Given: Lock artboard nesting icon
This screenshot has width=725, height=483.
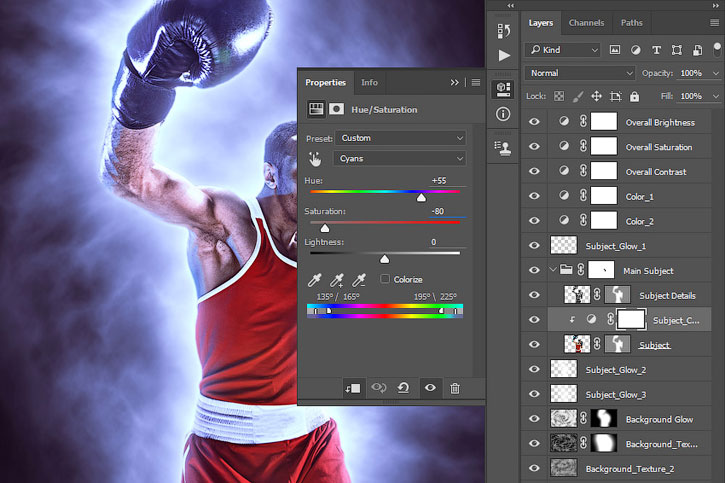Looking at the screenshot, I should (615, 96).
